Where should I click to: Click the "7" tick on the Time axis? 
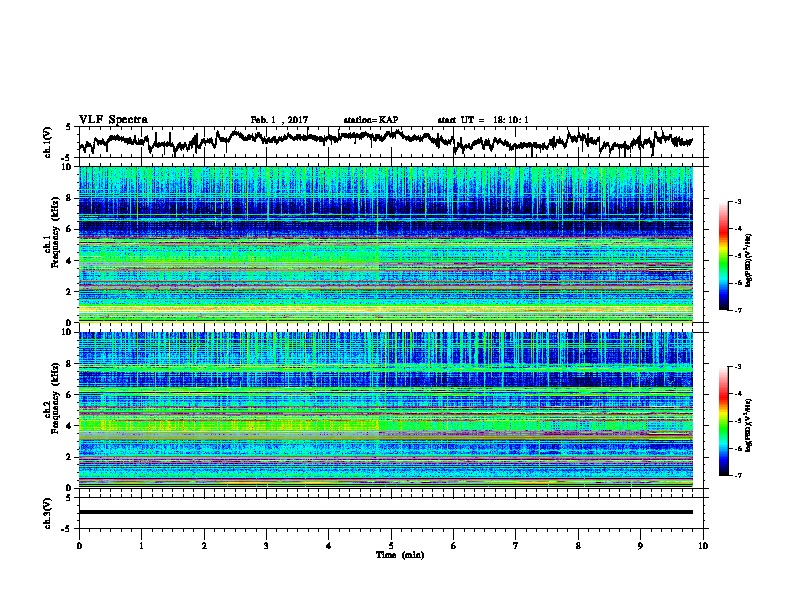pyautogui.click(x=516, y=546)
